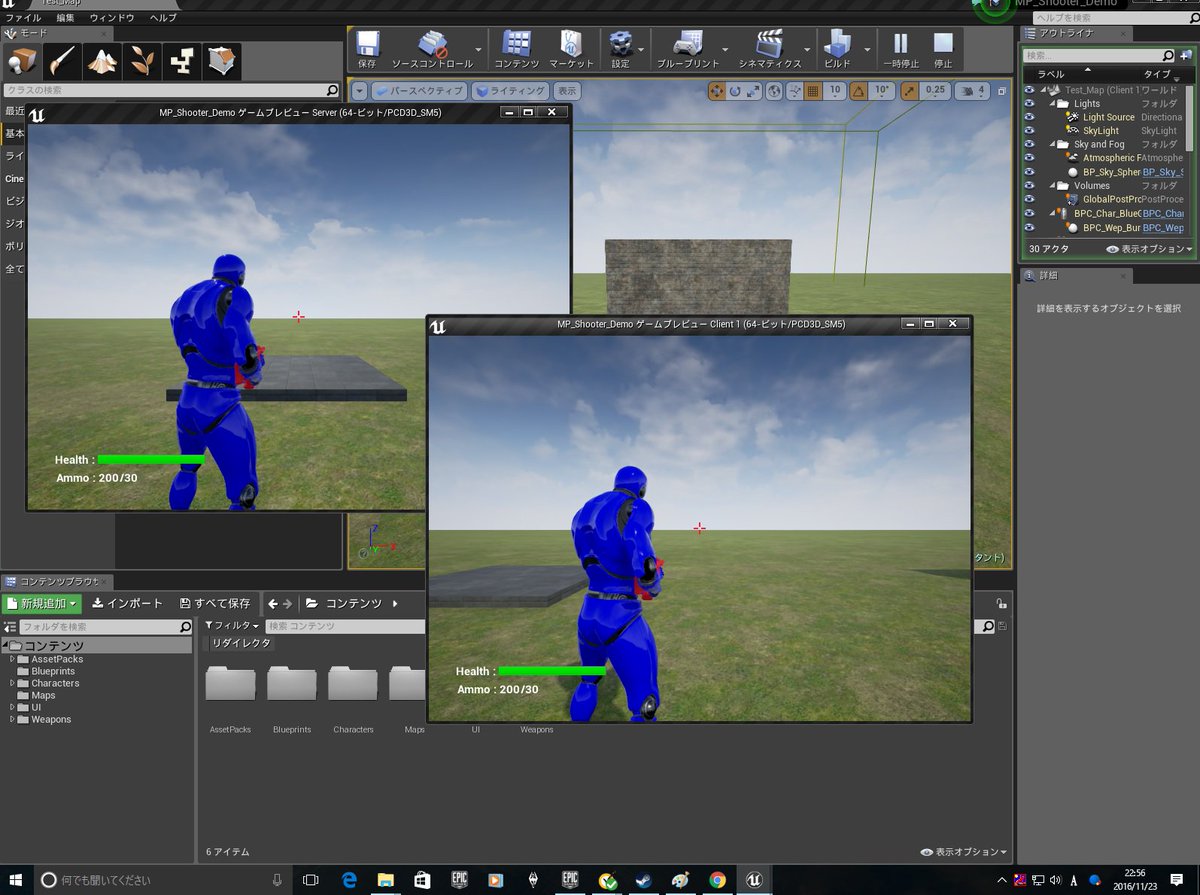This screenshot has width=1200, height=895.
Task: Open the コンテンツ content toolbar icon
Action: click(x=517, y=44)
